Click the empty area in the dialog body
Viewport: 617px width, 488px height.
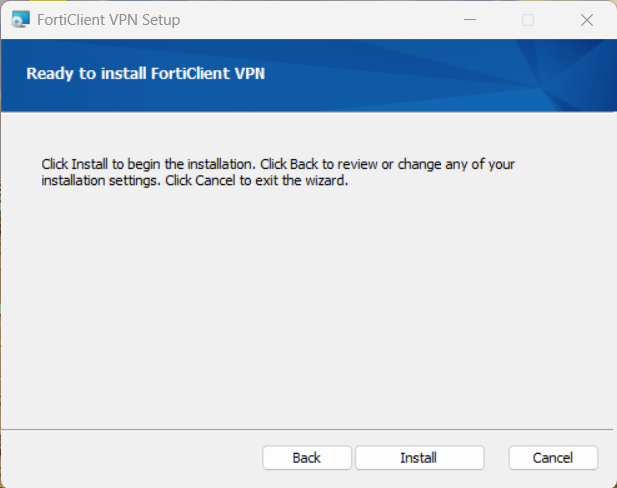coord(300,300)
